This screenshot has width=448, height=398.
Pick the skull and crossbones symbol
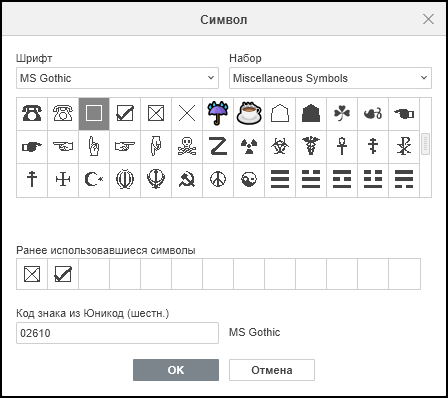(x=187, y=147)
